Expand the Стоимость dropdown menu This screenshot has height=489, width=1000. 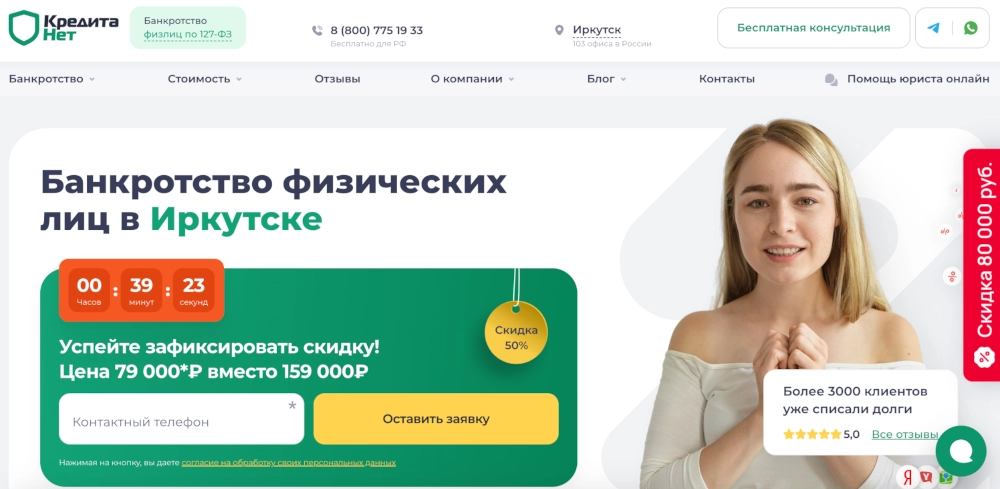[x=205, y=79]
